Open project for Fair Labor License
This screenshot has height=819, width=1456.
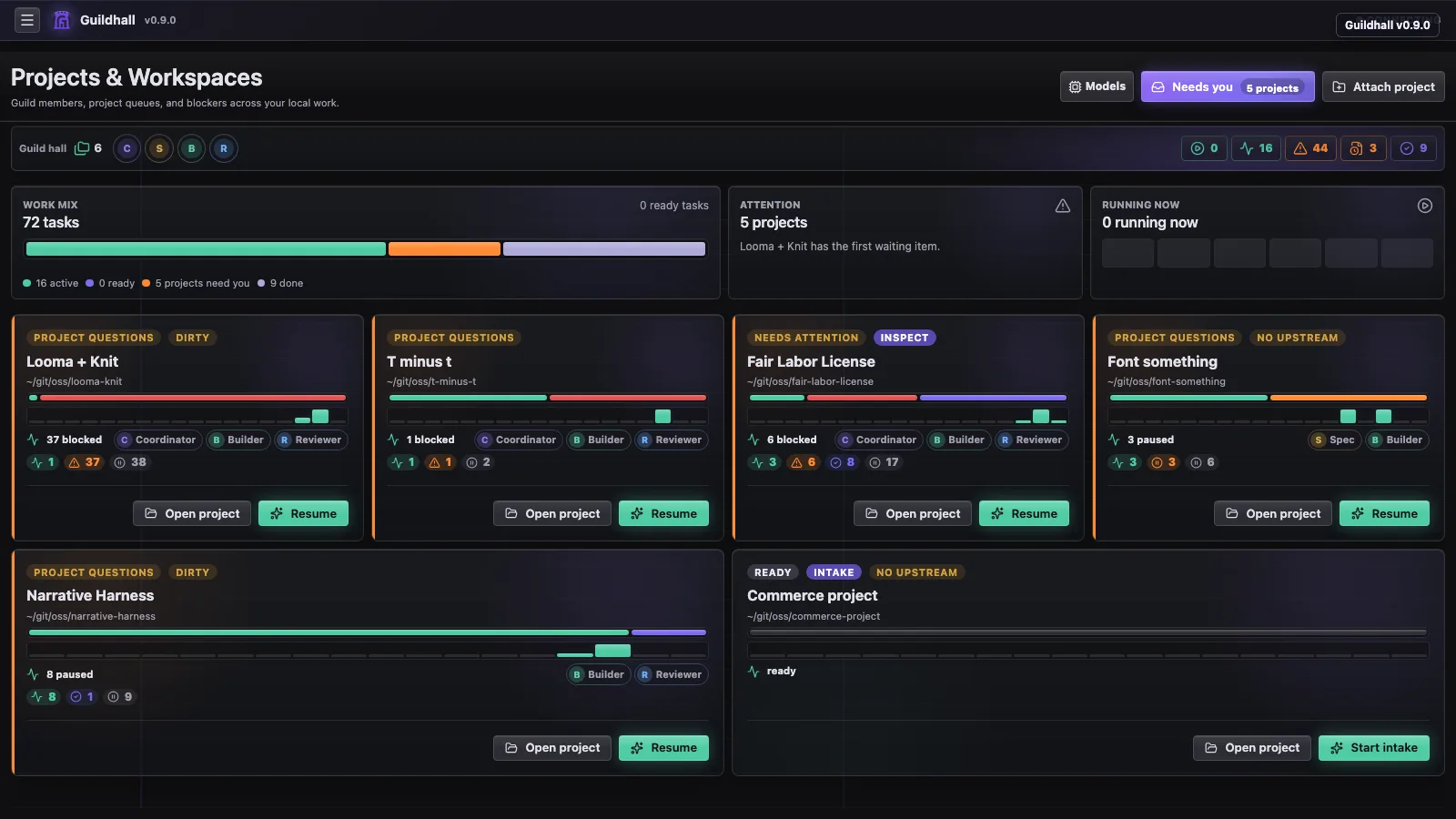[x=913, y=513]
